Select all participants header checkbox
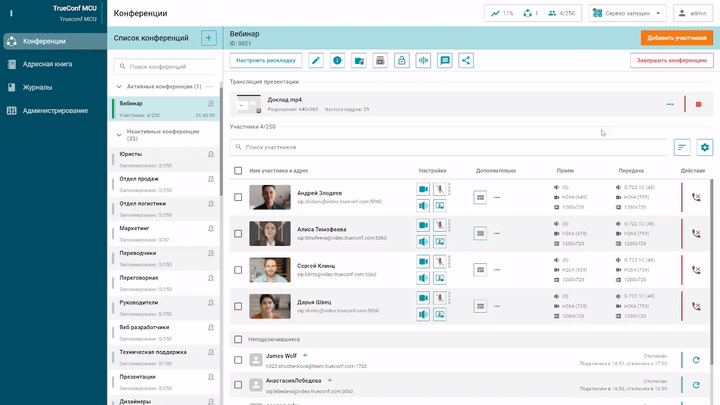The image size is (720, 405). pyautogui.click(x=238, y=171)
